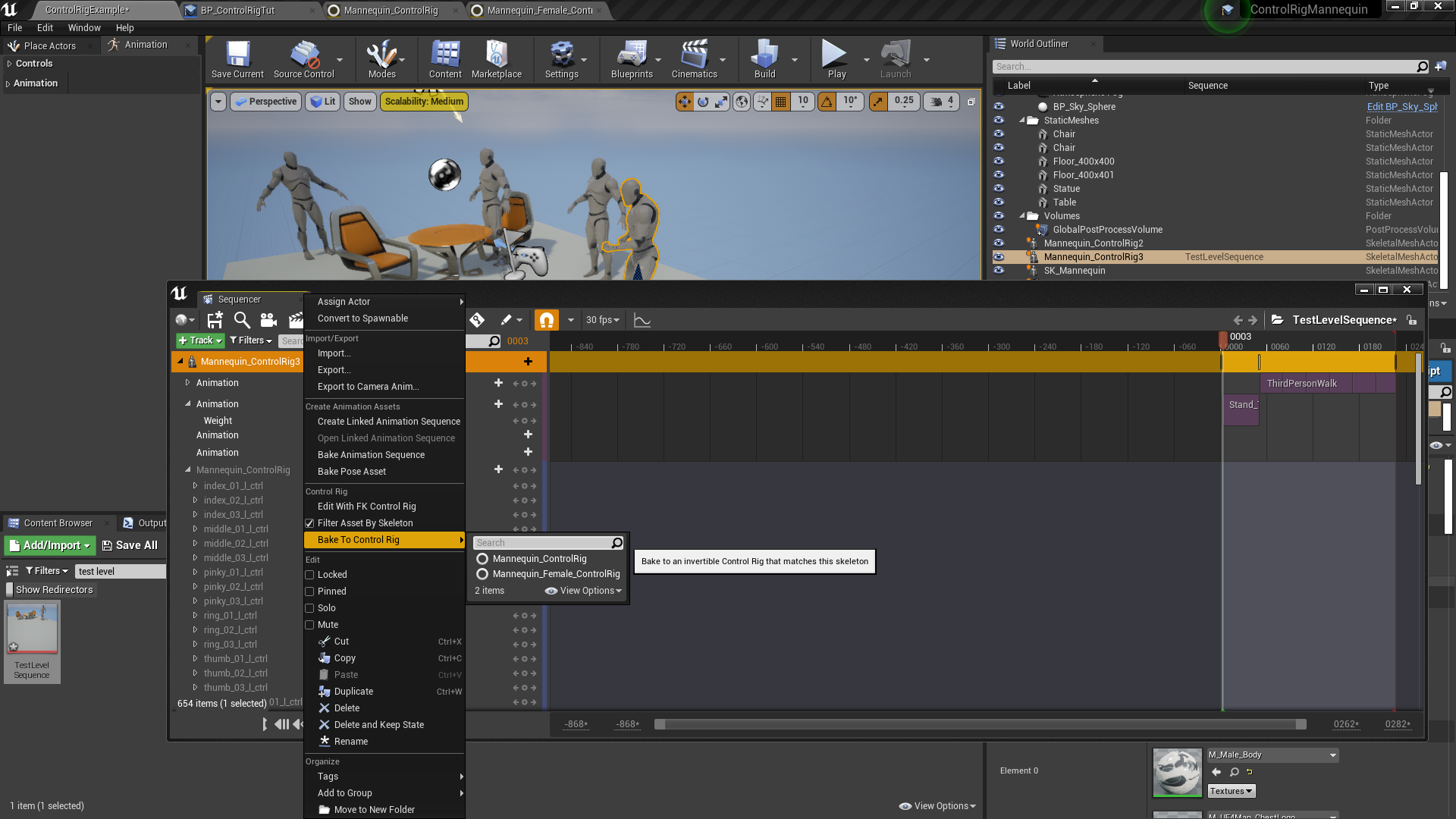This screenshot has width=1456, height=819.
Task: Open the curve editor in Sequencer
Action: tap(642, 319)
